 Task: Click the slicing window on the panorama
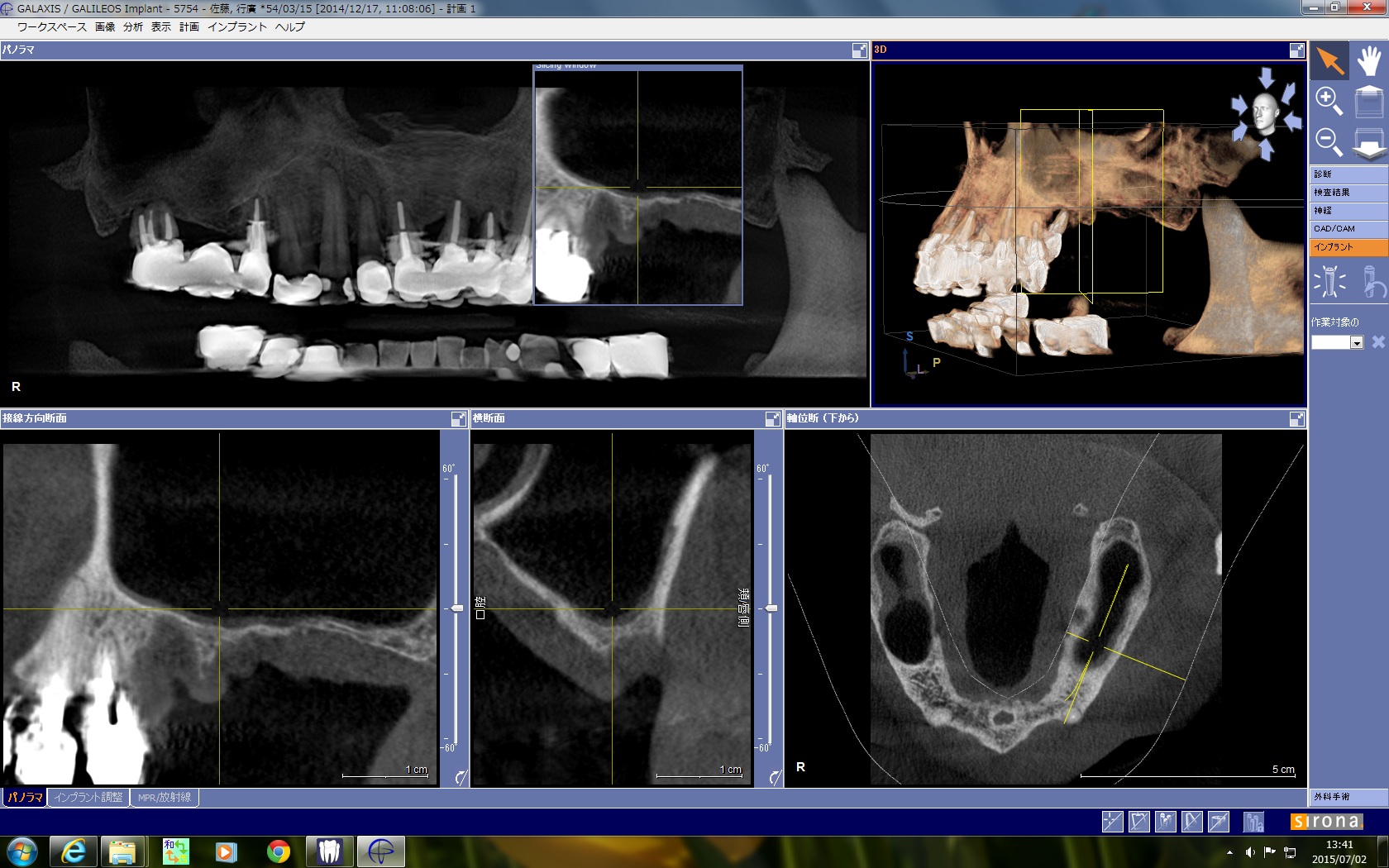click(x=637, y=185)
